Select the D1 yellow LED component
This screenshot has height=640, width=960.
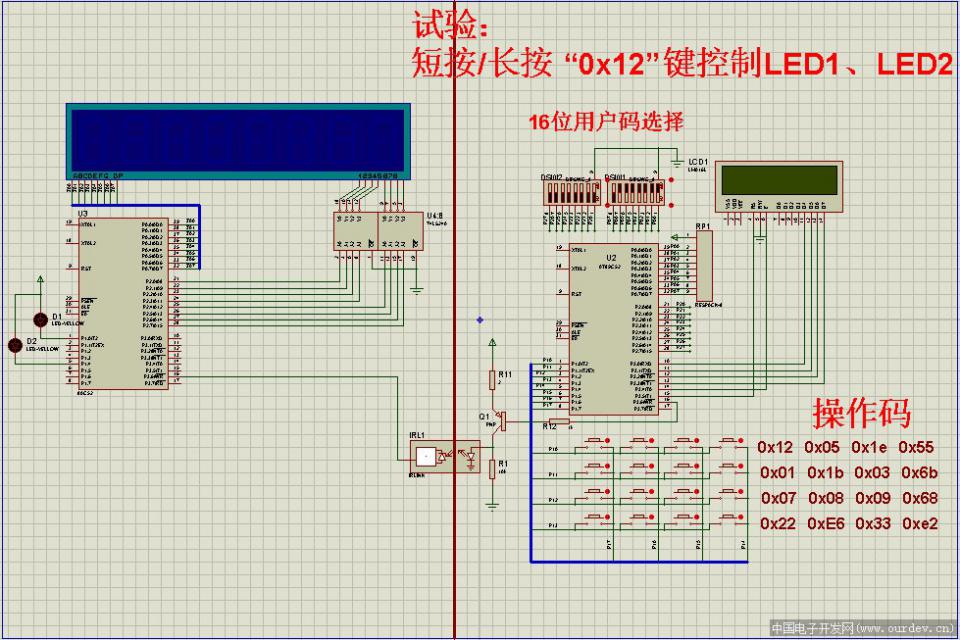[40, 320]
